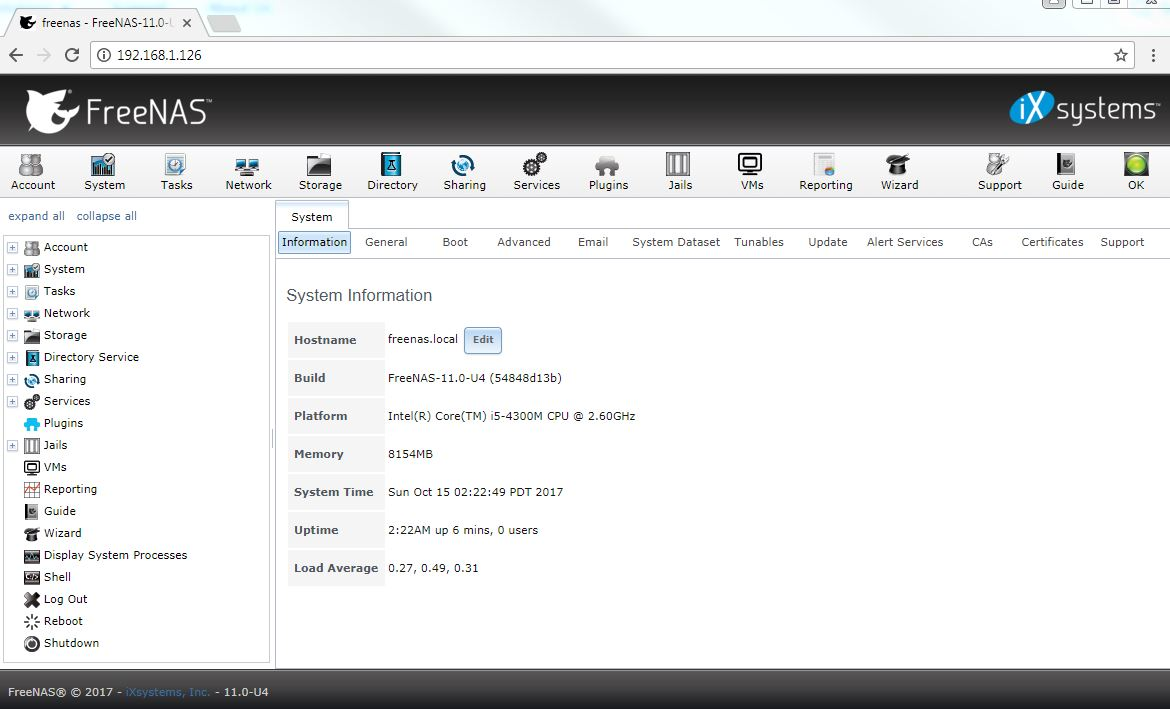Open the Services toolbar icon
This screenshot has width=1170, height=709.
536,172
